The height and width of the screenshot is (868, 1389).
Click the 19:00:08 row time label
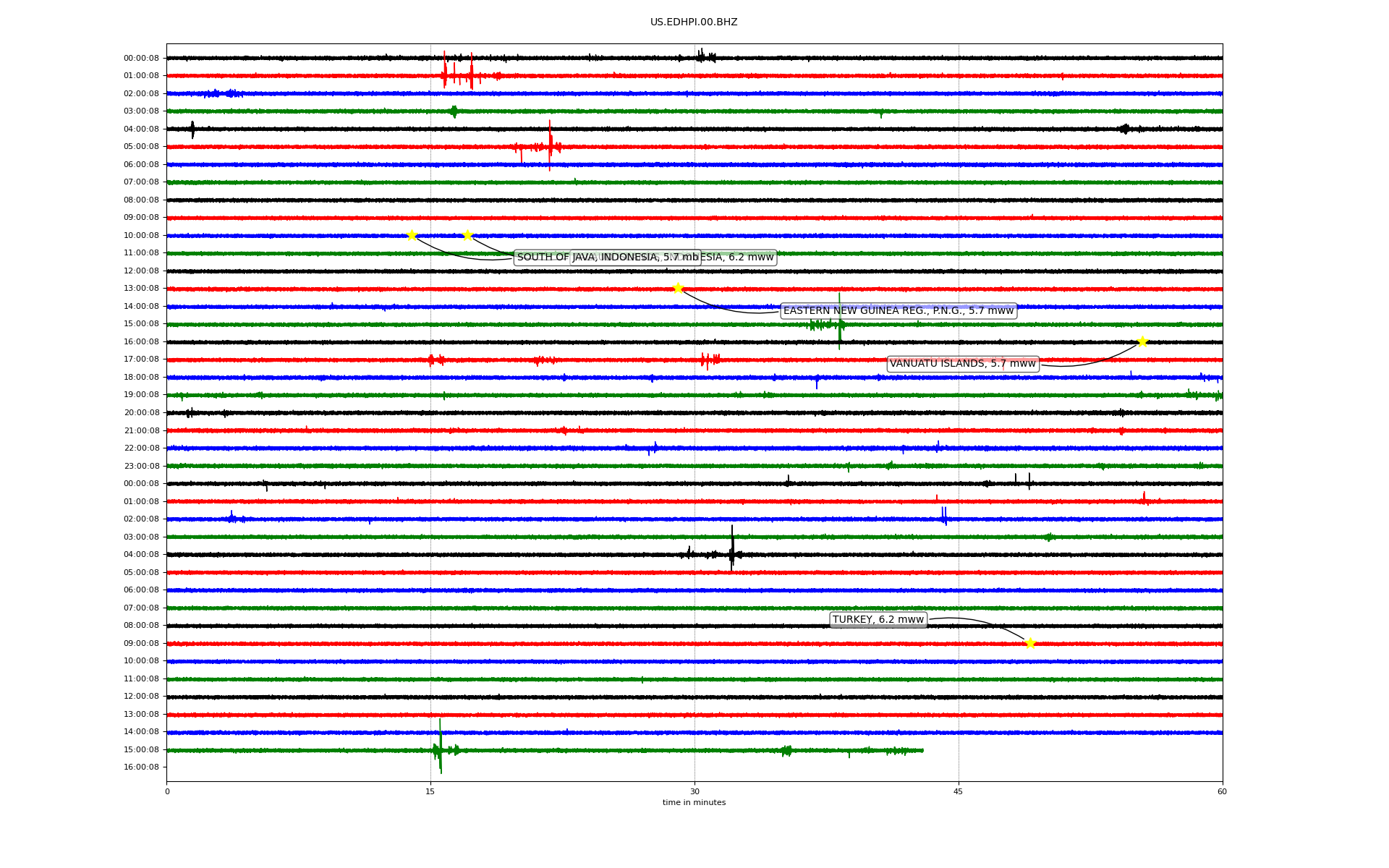coord(141,395)
